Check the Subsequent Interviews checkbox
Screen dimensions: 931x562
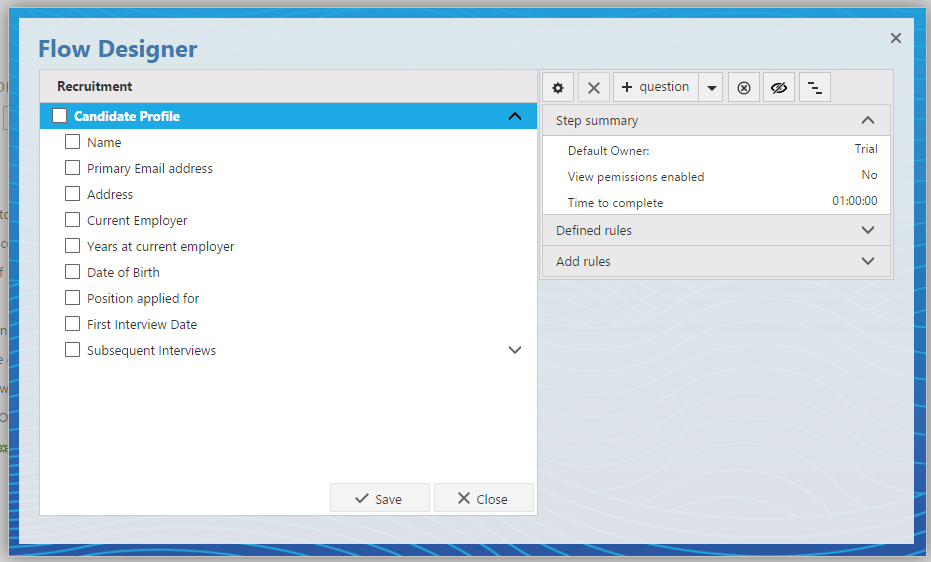point(72,350)
